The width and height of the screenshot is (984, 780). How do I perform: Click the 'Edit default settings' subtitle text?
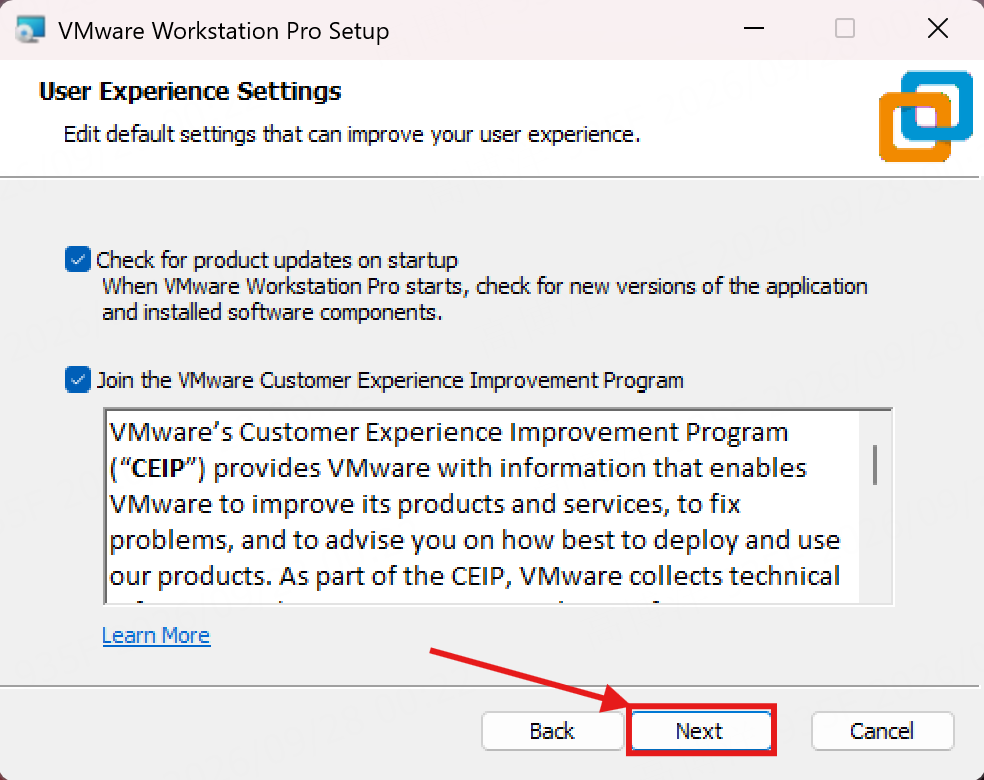point(352,134)
